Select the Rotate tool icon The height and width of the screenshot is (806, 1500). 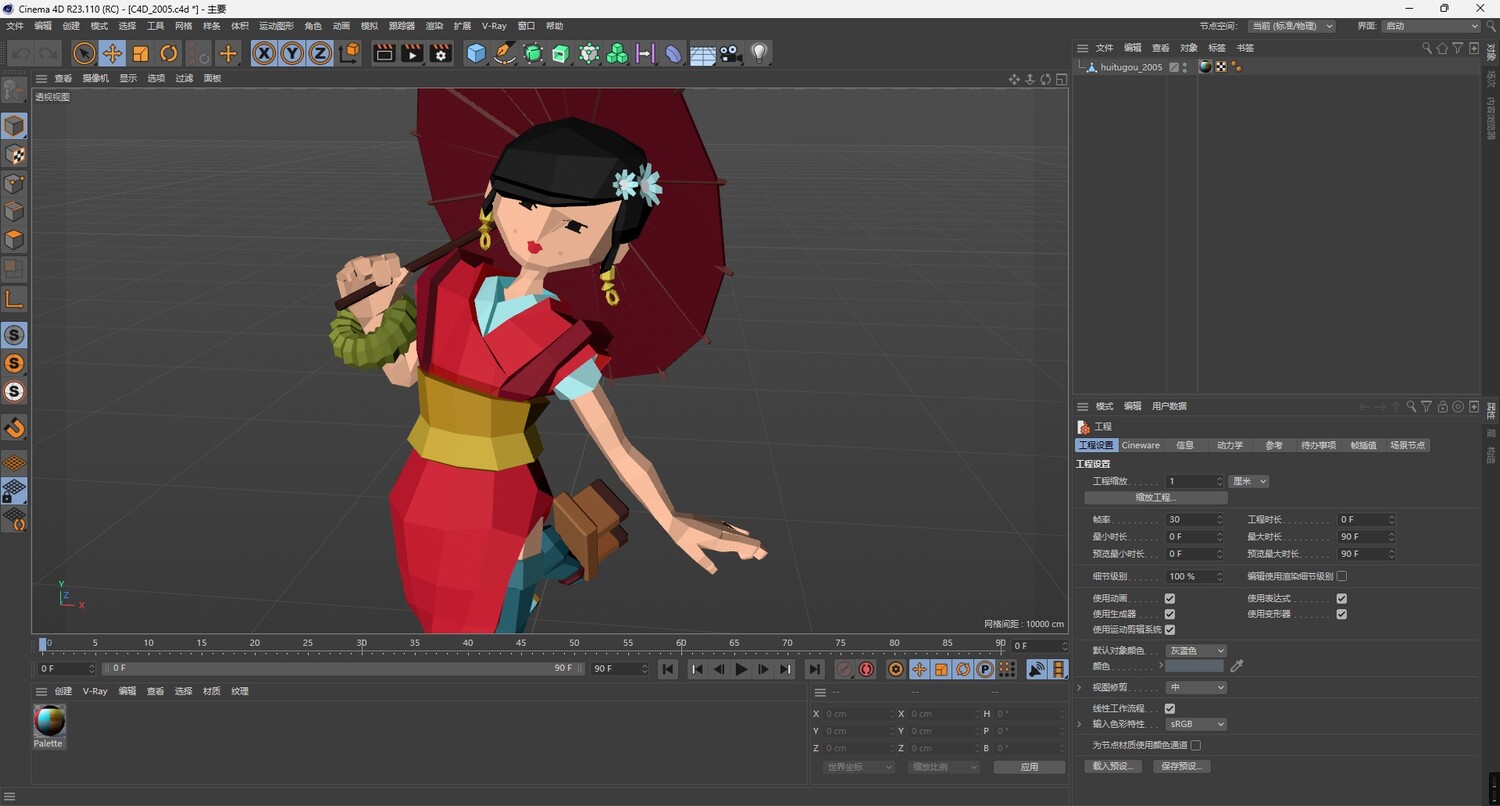(169, 54)
